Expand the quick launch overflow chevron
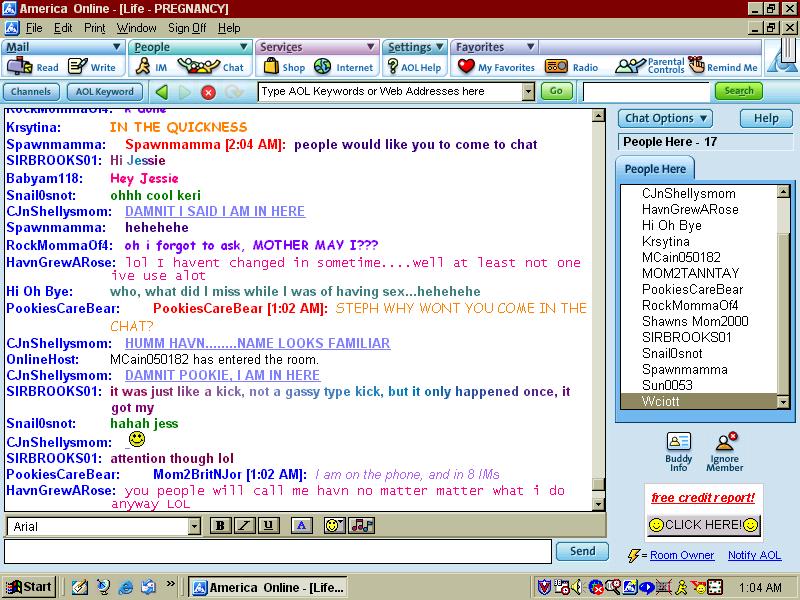 coord(170,584)
